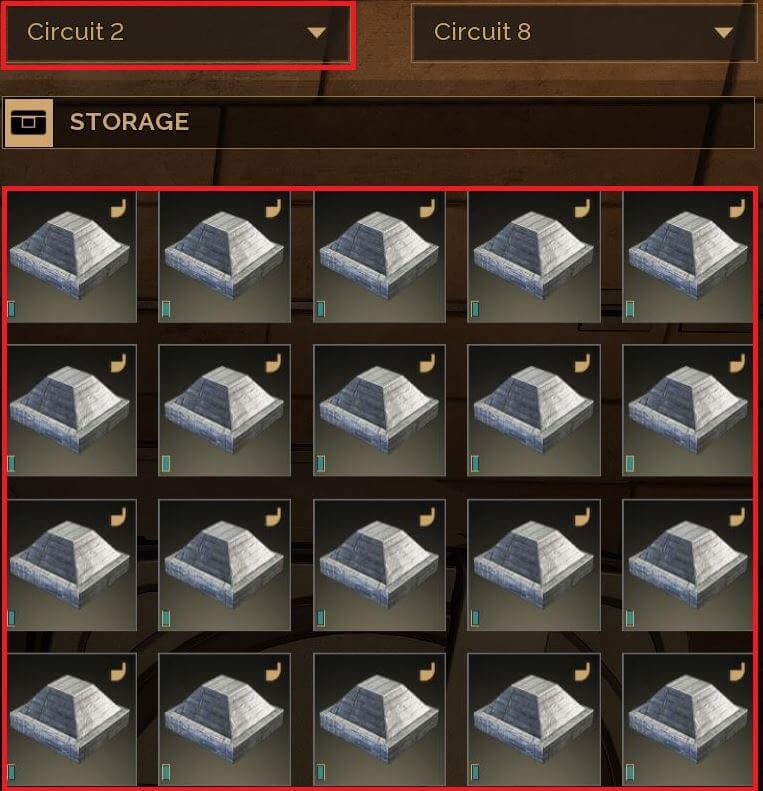
Task: Select first item in second storage row
Action: (x=72, y=410)
